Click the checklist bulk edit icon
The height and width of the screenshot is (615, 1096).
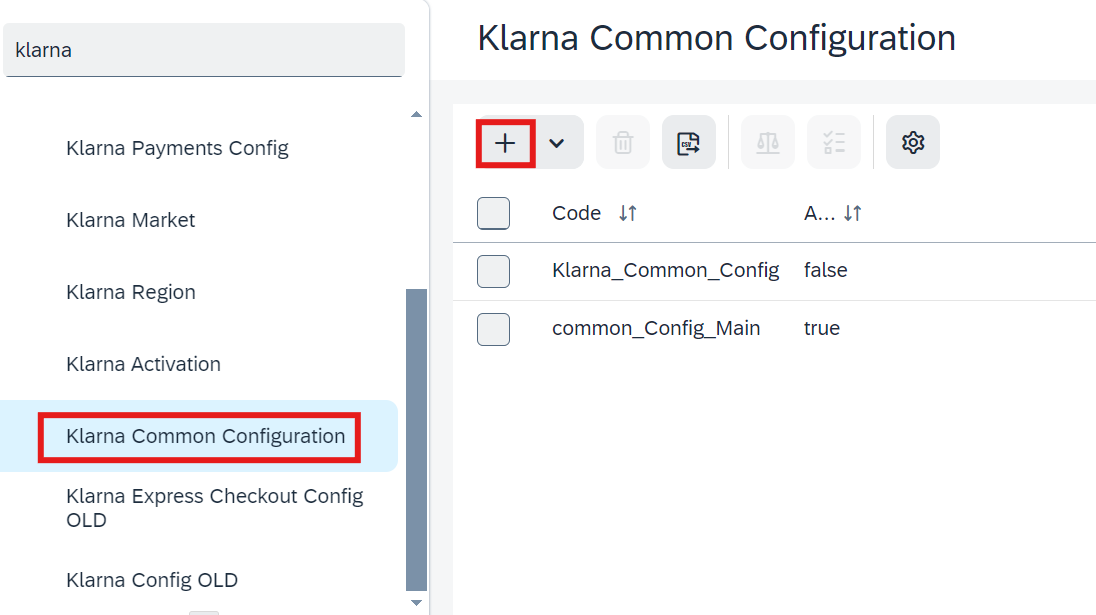(x=833, y=143)
